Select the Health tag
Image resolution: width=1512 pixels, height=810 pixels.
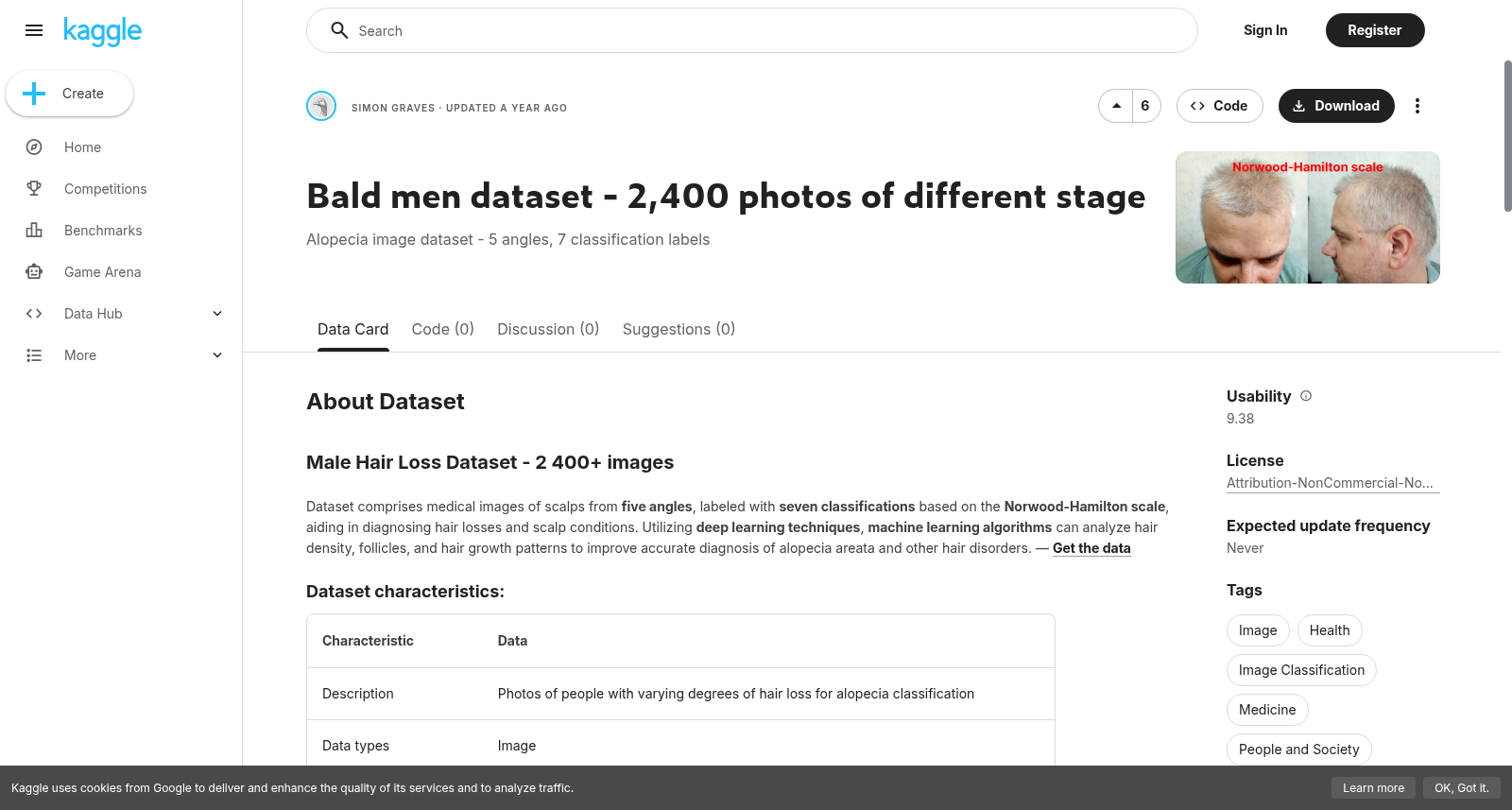1329,630
